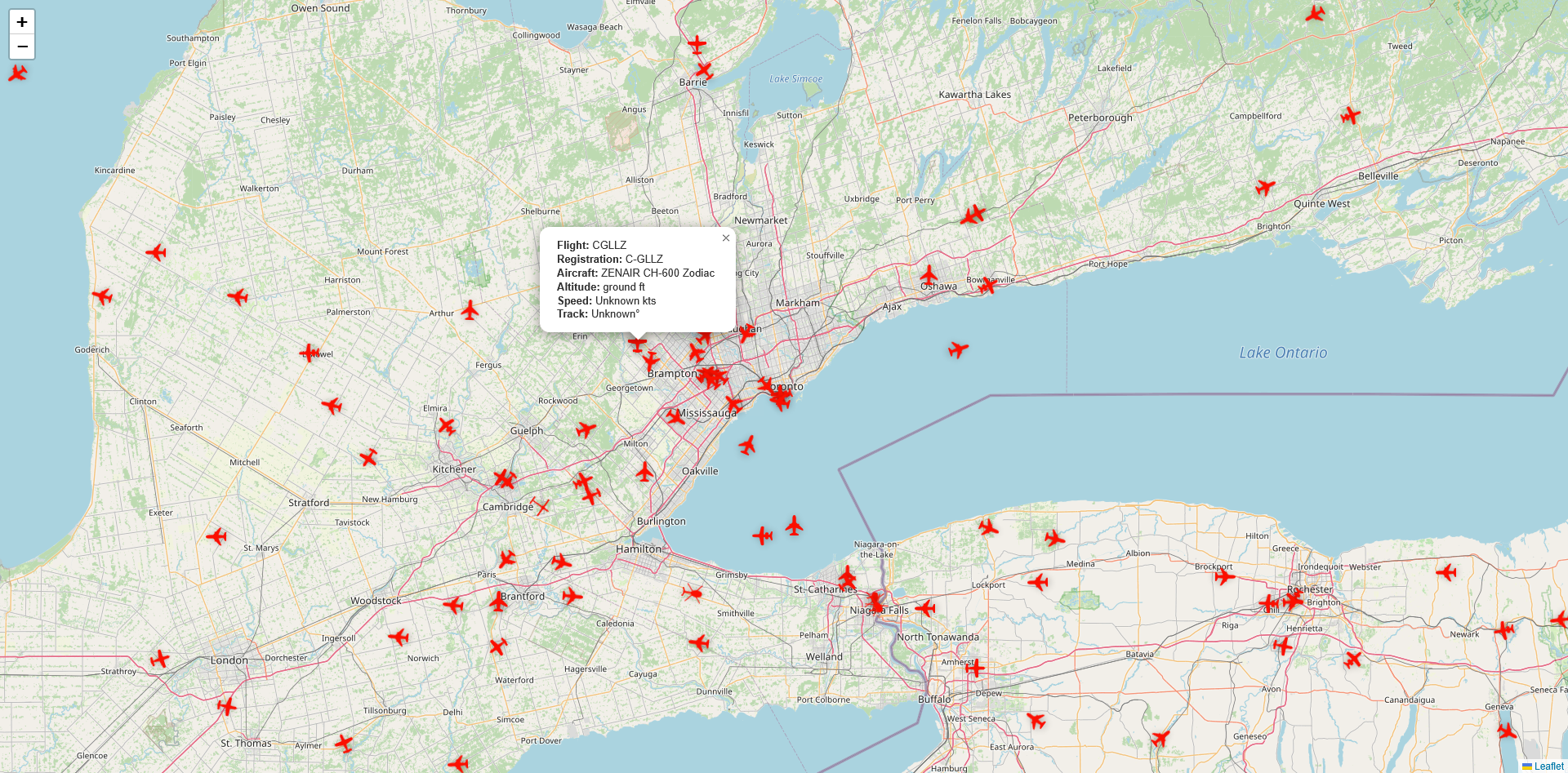Select the aircraft just above Oshawa
Screen dimensions: 1568x773
[x=929, y=274]
